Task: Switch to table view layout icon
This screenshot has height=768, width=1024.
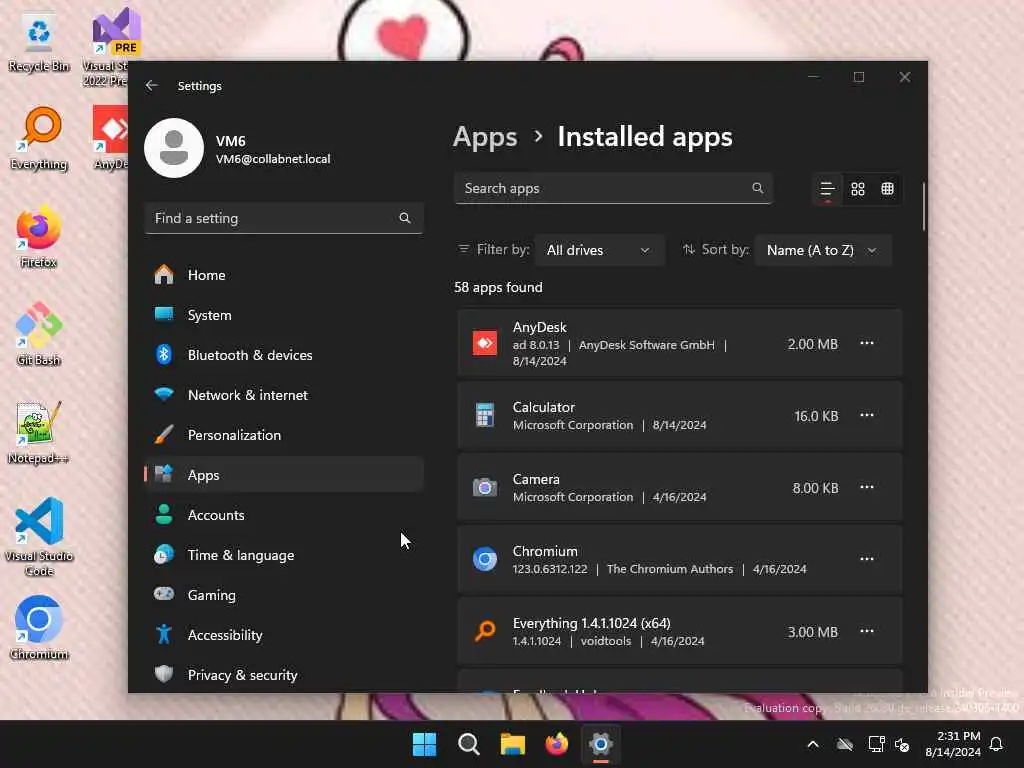Action: [x=887, y=189]
